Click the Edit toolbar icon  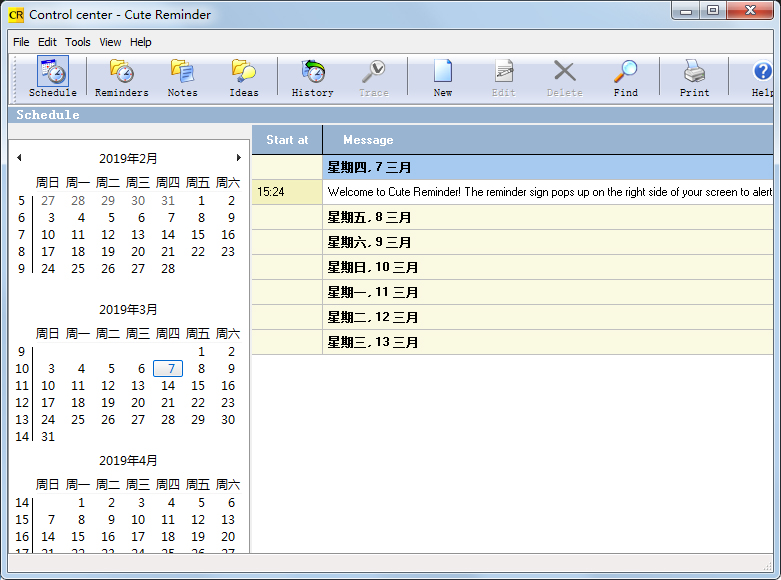click(x=504, y=77)
